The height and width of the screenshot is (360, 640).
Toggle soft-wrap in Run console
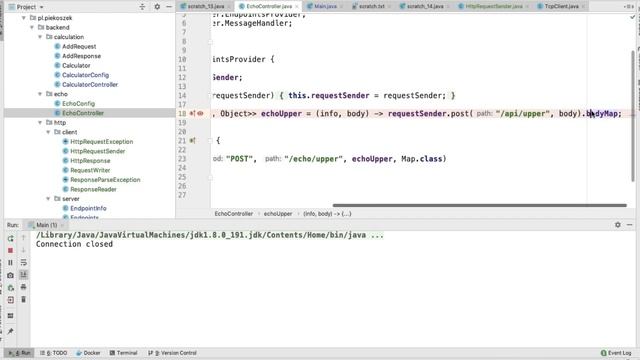coord(23,262)
